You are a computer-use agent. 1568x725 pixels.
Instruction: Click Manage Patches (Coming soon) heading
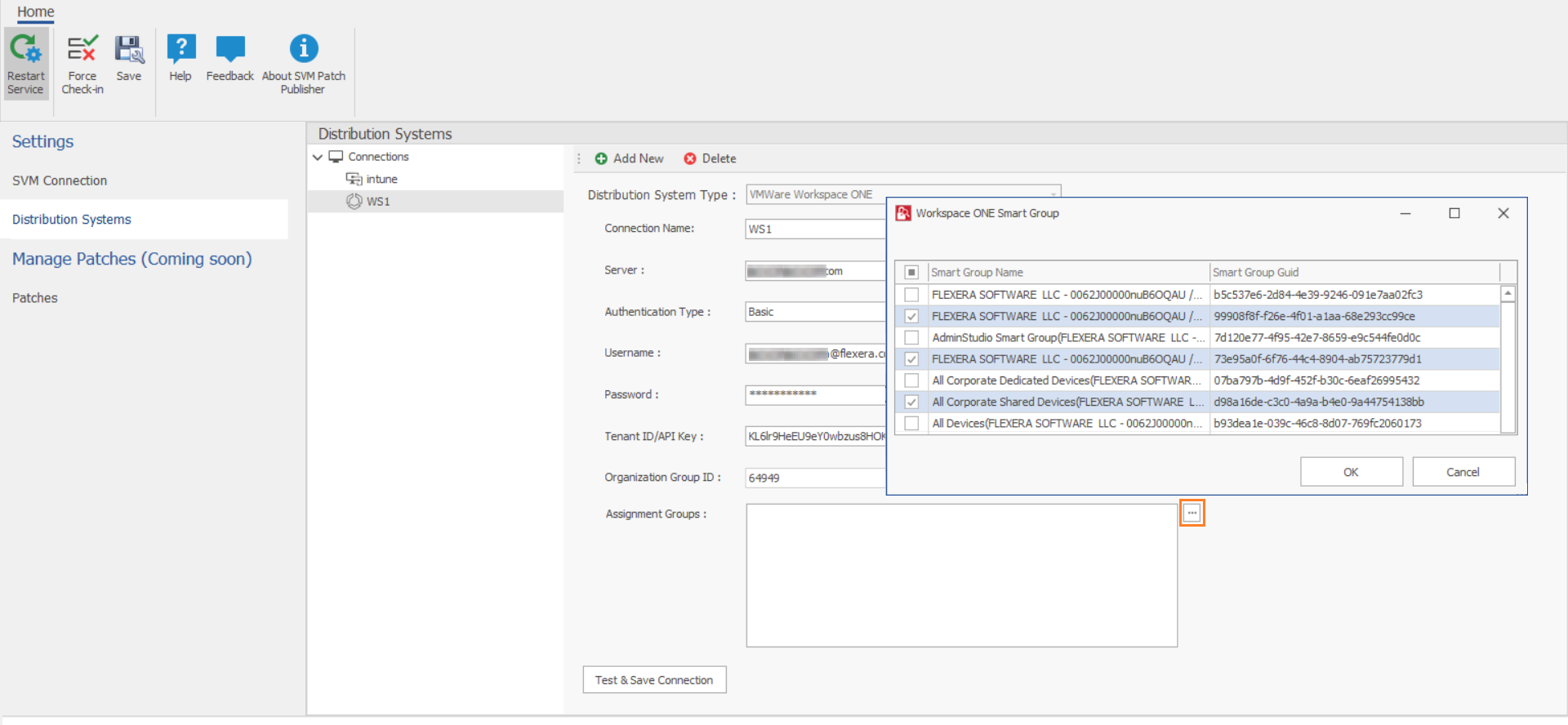point(132,259)
